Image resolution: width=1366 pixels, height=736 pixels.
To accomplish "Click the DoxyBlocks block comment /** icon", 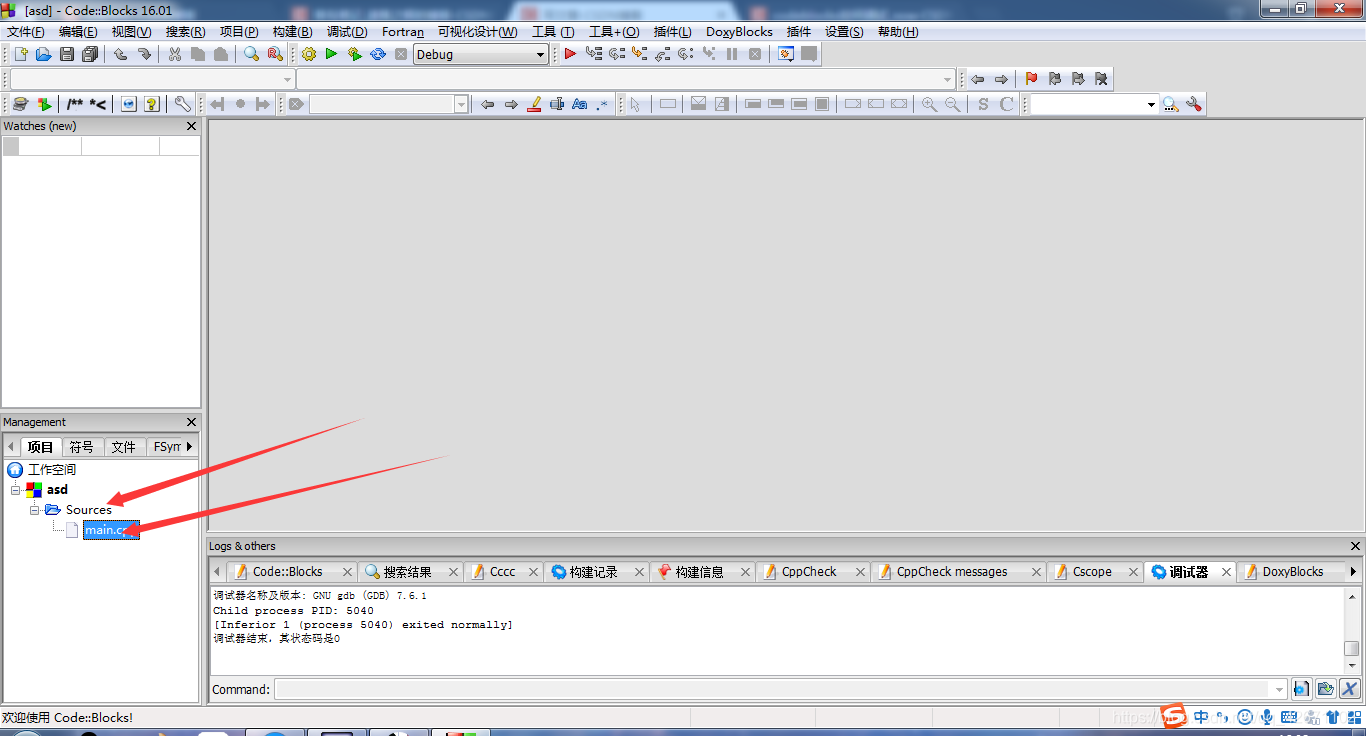I will (75, 104).
